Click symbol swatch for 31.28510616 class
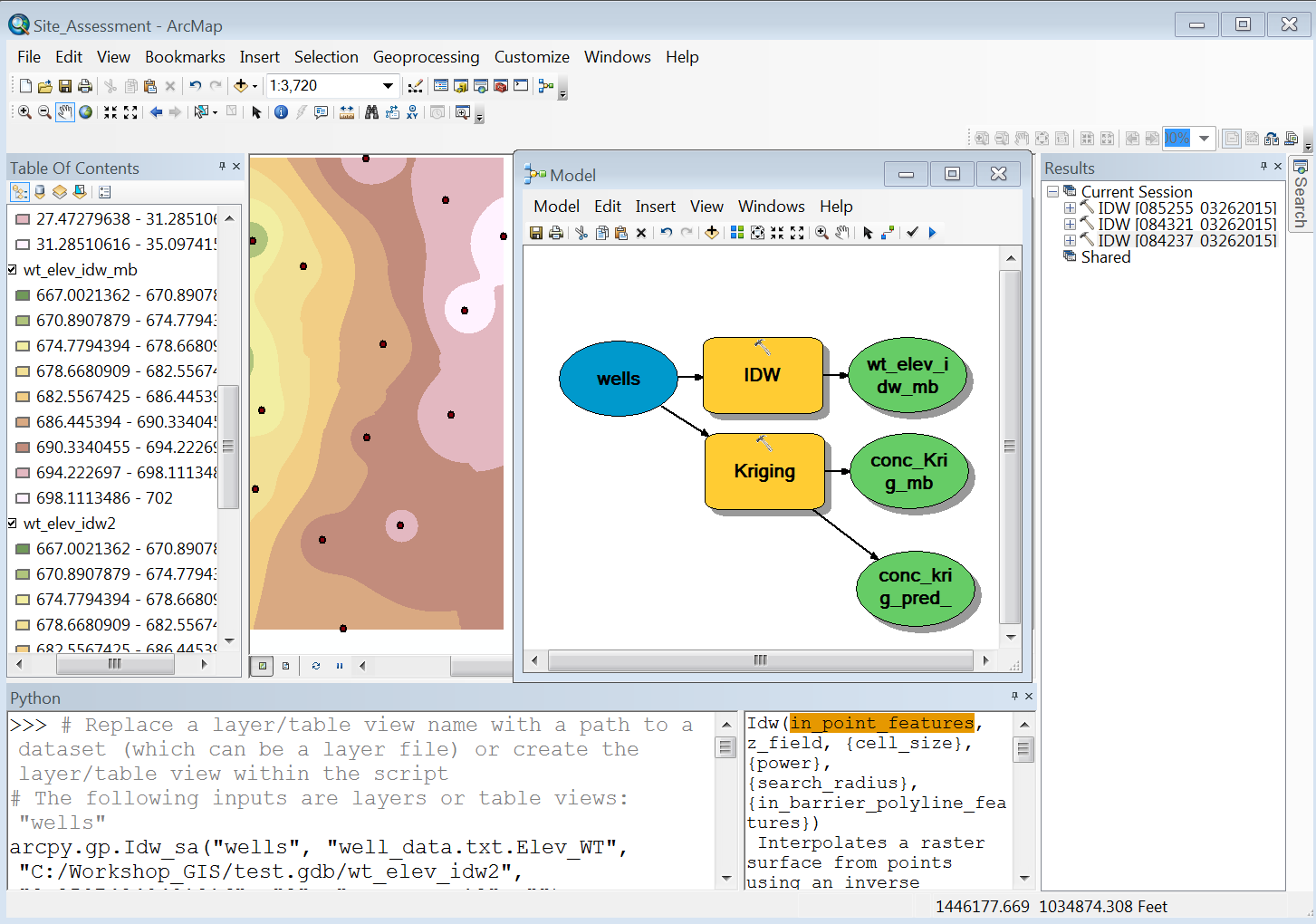The image size is (1316, 924). 23,245
